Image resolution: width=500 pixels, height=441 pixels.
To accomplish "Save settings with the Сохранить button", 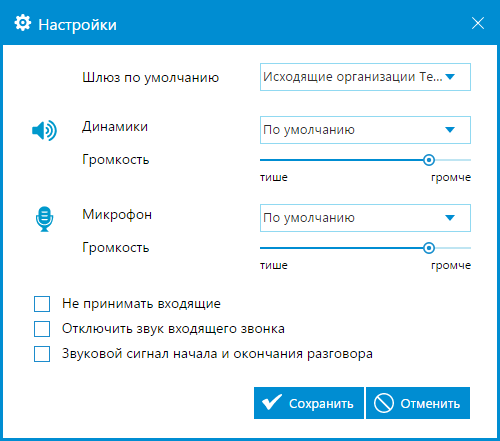I will click(309, 403).
